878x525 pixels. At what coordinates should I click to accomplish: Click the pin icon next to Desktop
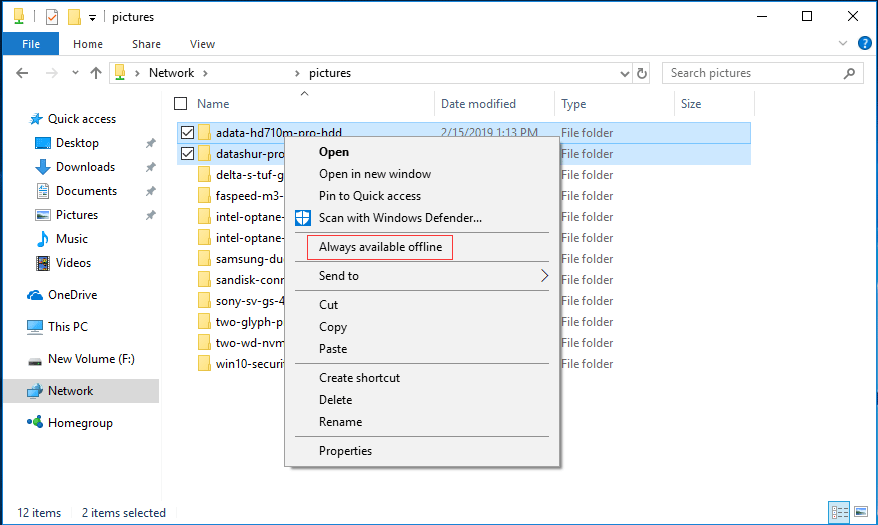151,143
